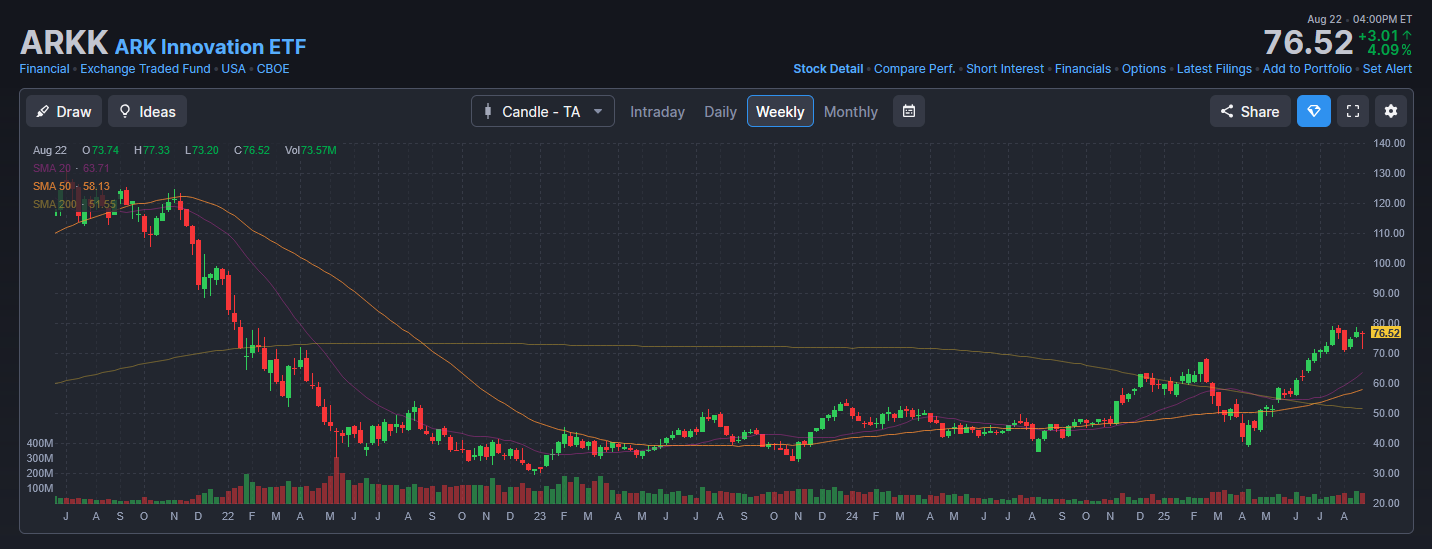Click the 140.00 price axis label
1432x549 pixels.
[1390, 143]
